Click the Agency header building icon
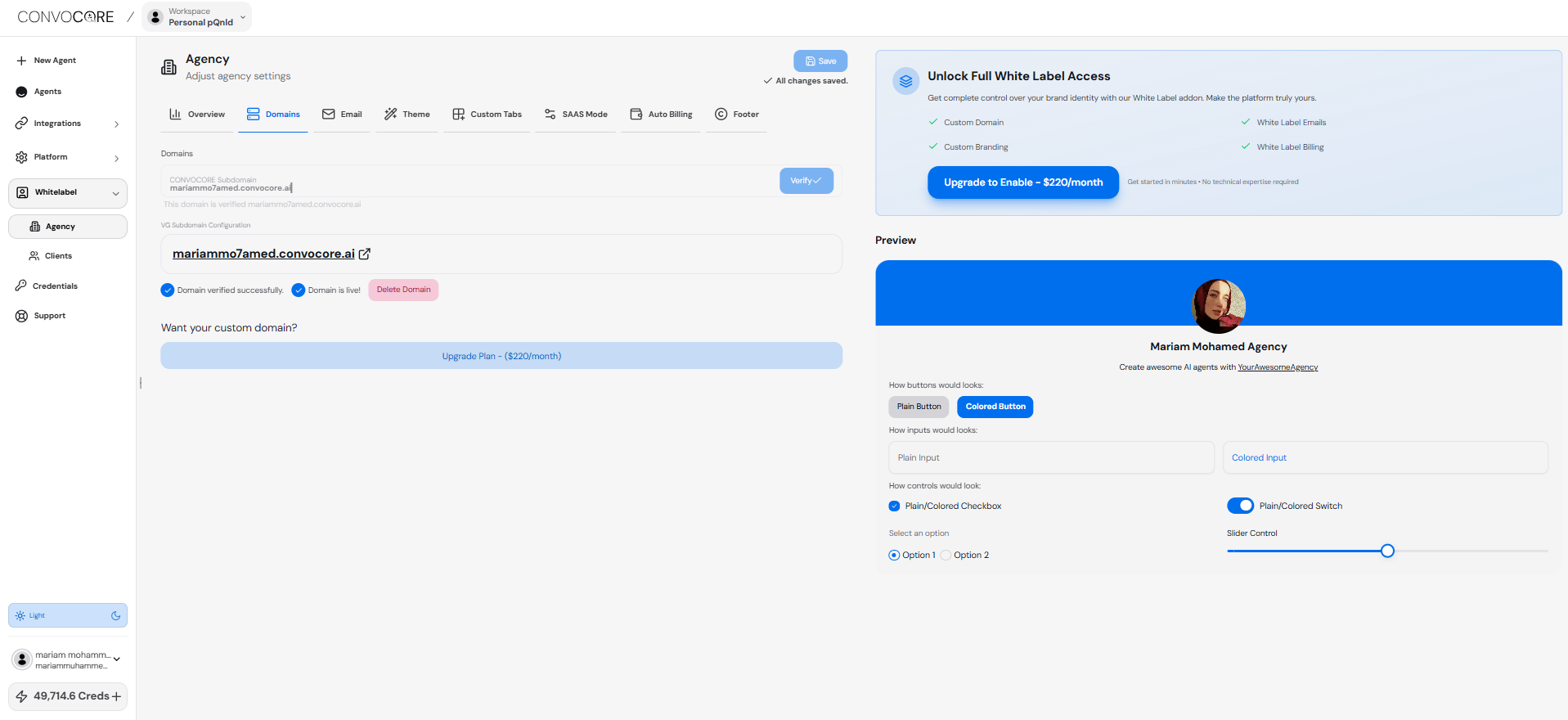Viewport: 1568px width, 720px height. pyautogui.click(x=168, y=67)
